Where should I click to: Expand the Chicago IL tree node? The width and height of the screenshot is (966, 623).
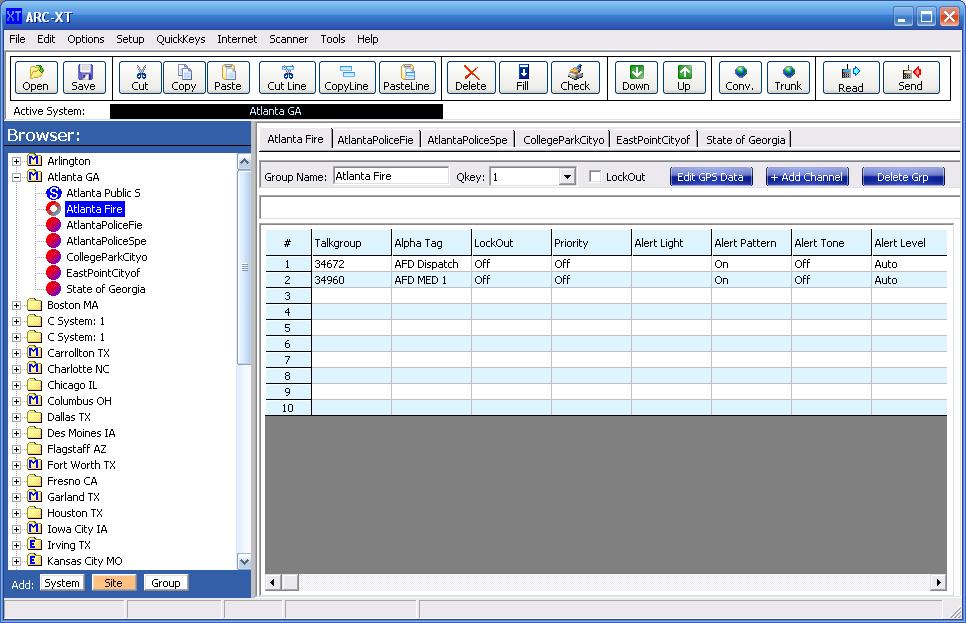(x=17, y=385)
